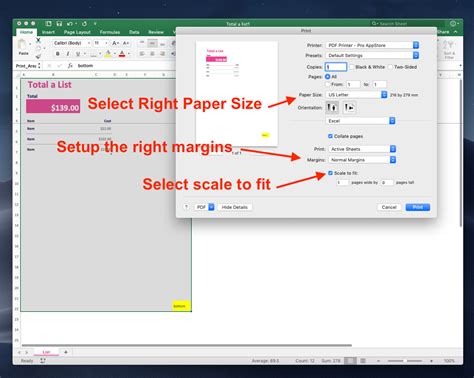
Task: Click the Paste clipboard icon
Action: pyautogui.click(x=23, y=44)
